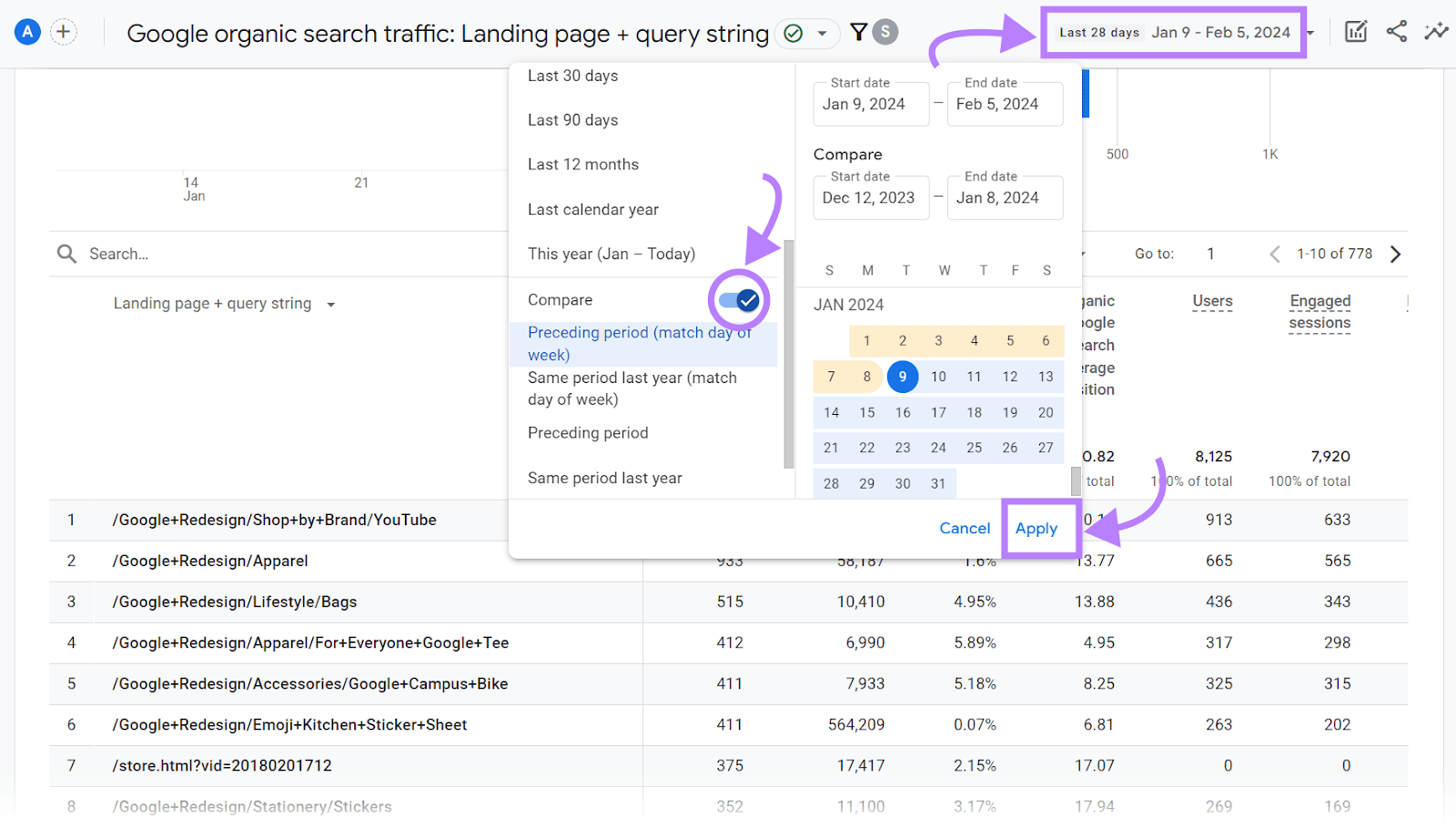The image size is (1456, 828).
Task: Click compare End date Jan 8, 2024
Action: pos(1005,197)
